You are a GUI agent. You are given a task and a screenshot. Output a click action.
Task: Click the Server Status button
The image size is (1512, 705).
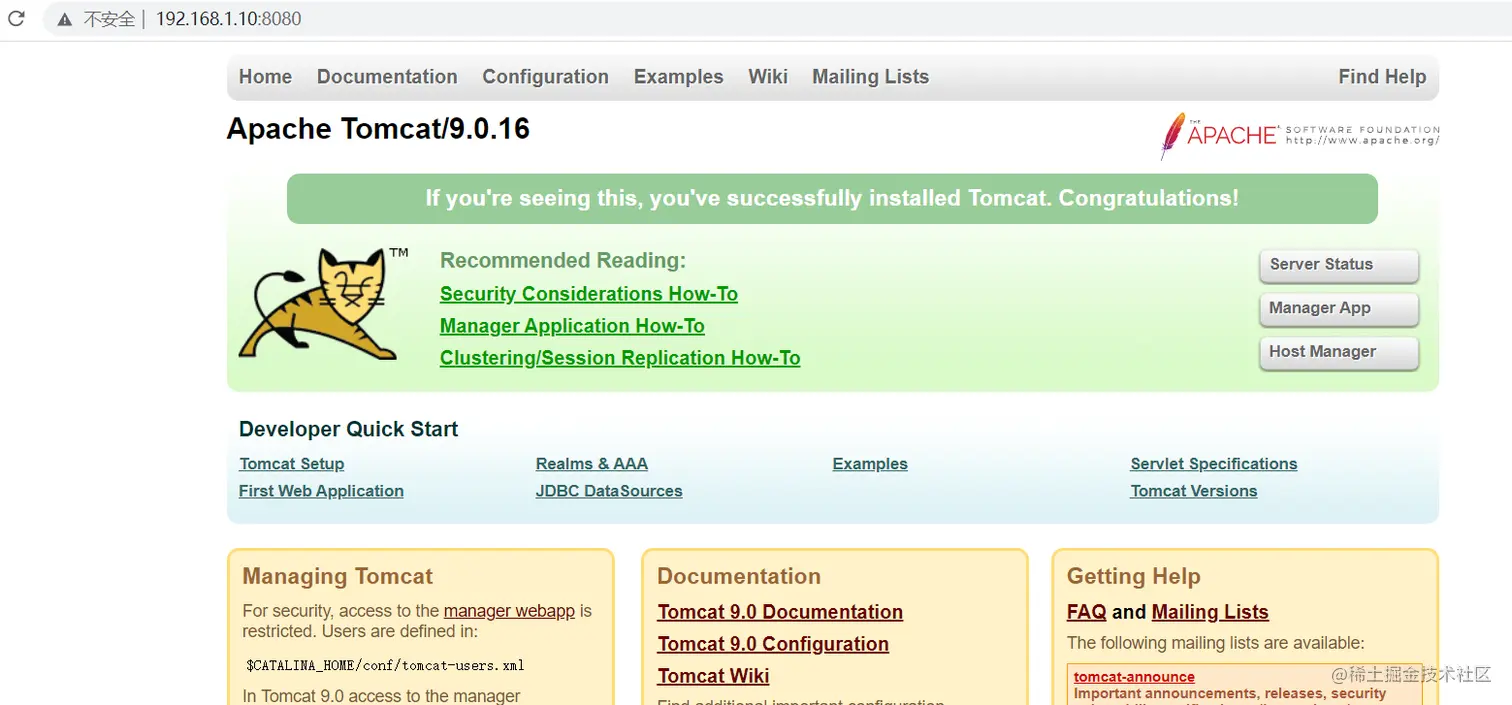tap(1339, 265)
